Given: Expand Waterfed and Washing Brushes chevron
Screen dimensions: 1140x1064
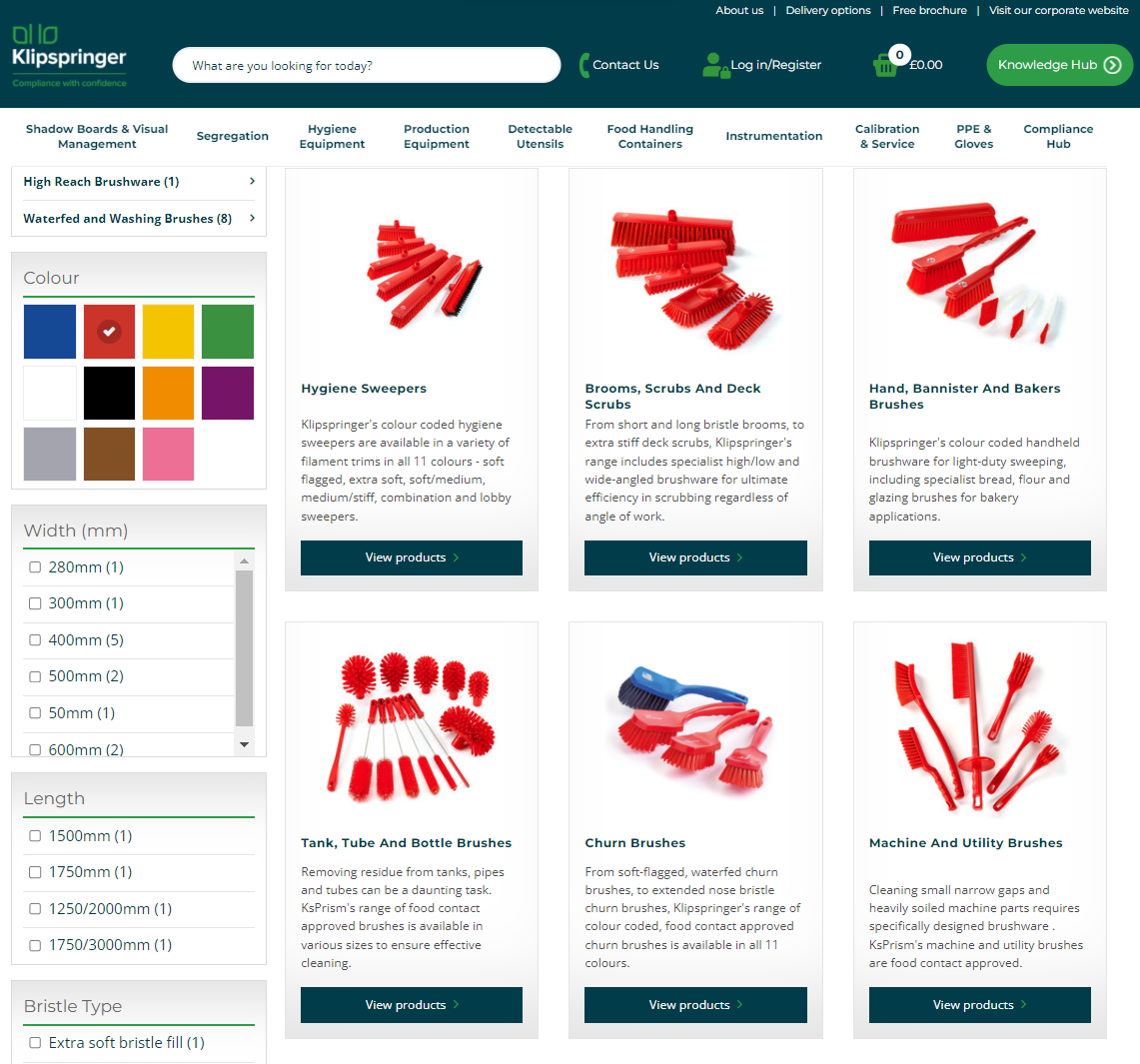Looking at the screenshot, I should pyautogui.click(x=253, y=218).
